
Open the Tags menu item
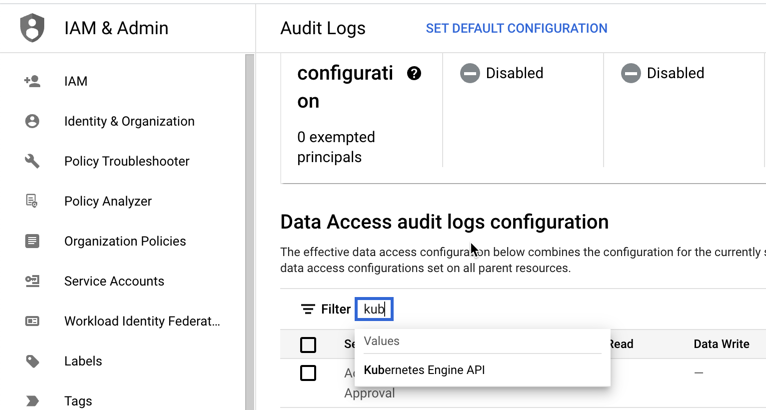78,401
